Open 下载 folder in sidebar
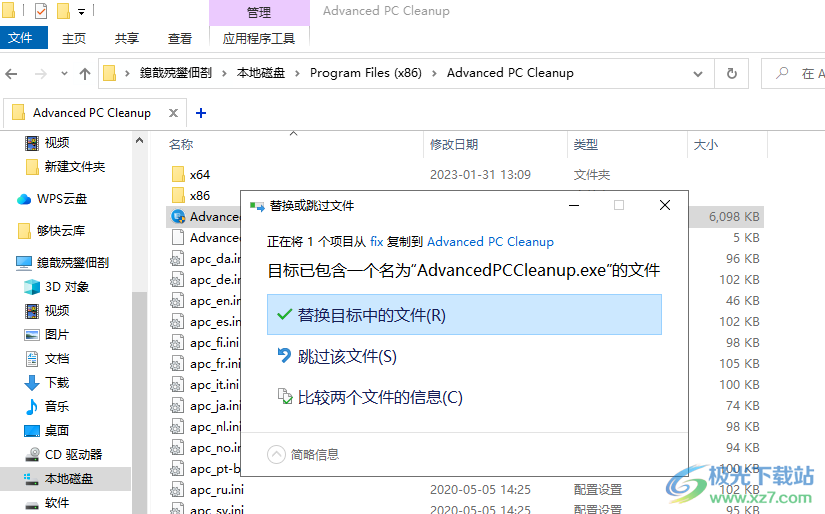 pos(57,382)
